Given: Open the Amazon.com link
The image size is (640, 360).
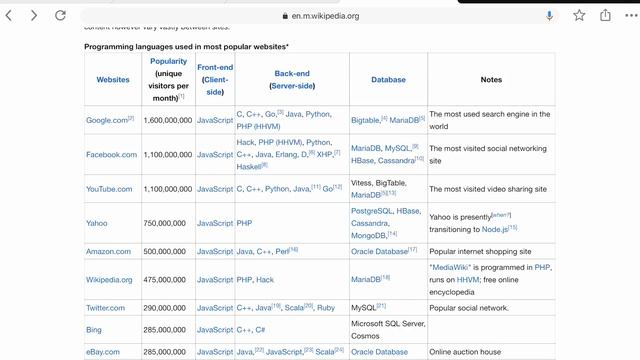Looking at the screenshot, I should pos(109,251).
